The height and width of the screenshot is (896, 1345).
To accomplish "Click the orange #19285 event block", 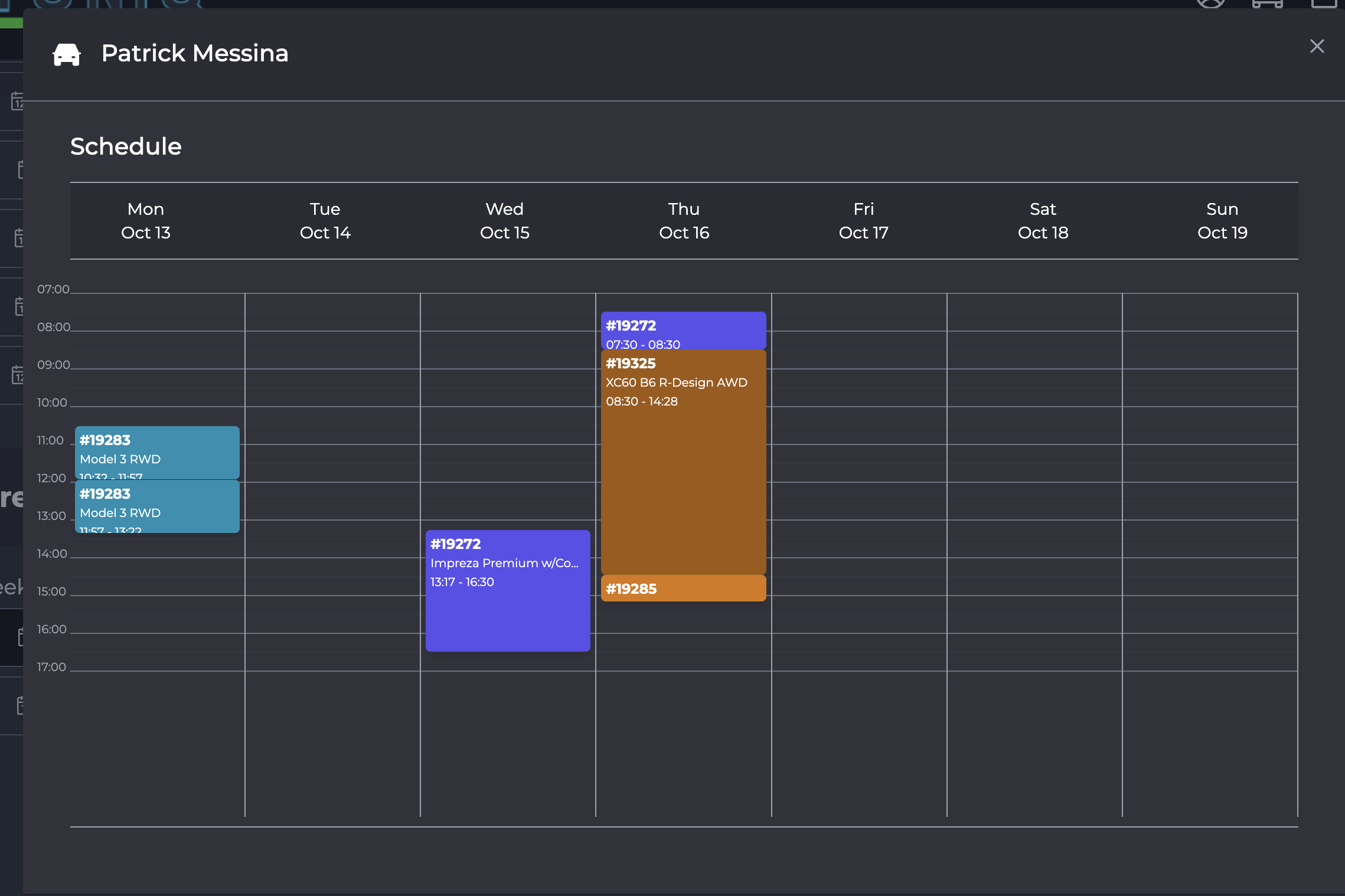I will click(x=683, y=588).
